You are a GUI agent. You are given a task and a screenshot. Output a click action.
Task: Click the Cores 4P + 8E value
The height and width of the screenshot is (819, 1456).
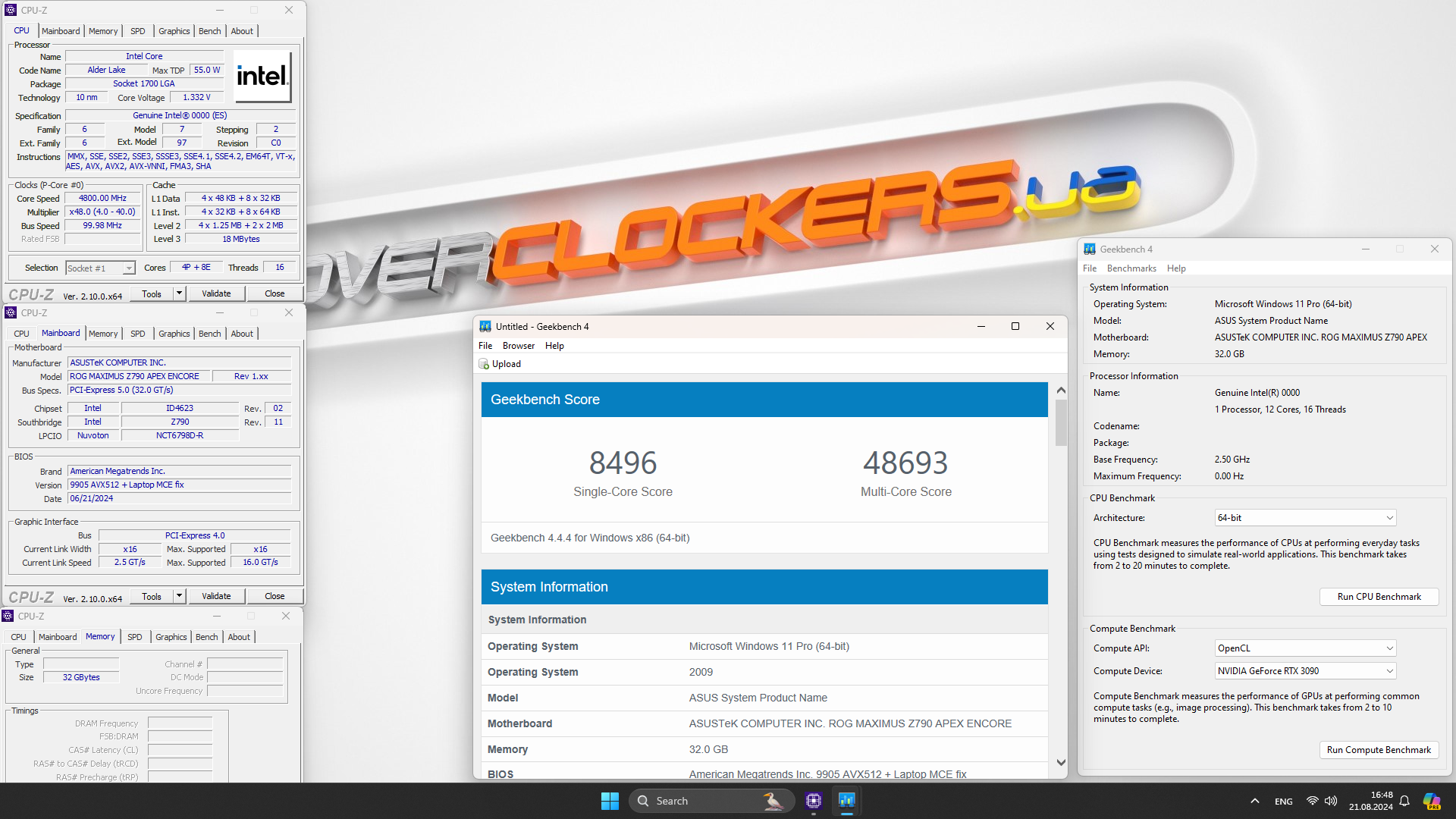tap(196, 268)
